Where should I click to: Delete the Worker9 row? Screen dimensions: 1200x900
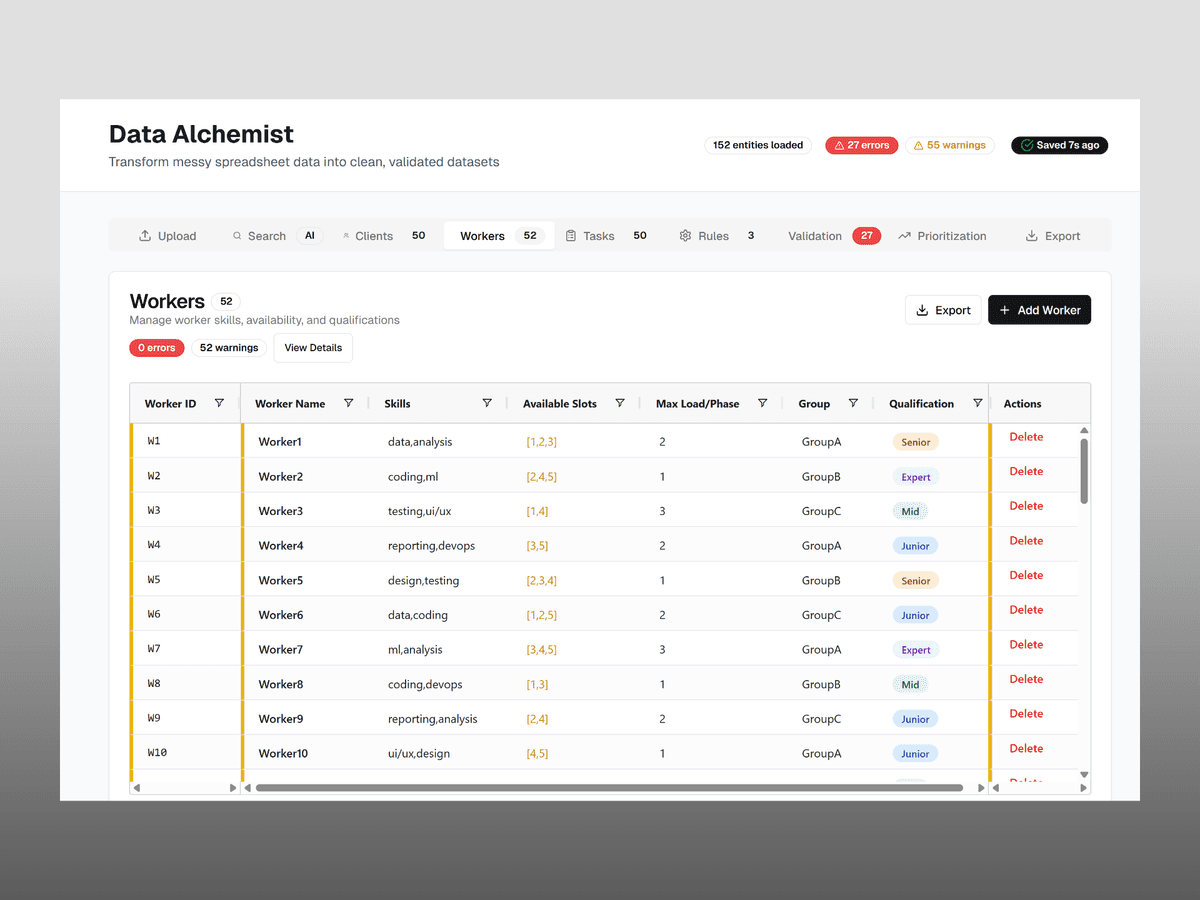tap(1026, 714)
